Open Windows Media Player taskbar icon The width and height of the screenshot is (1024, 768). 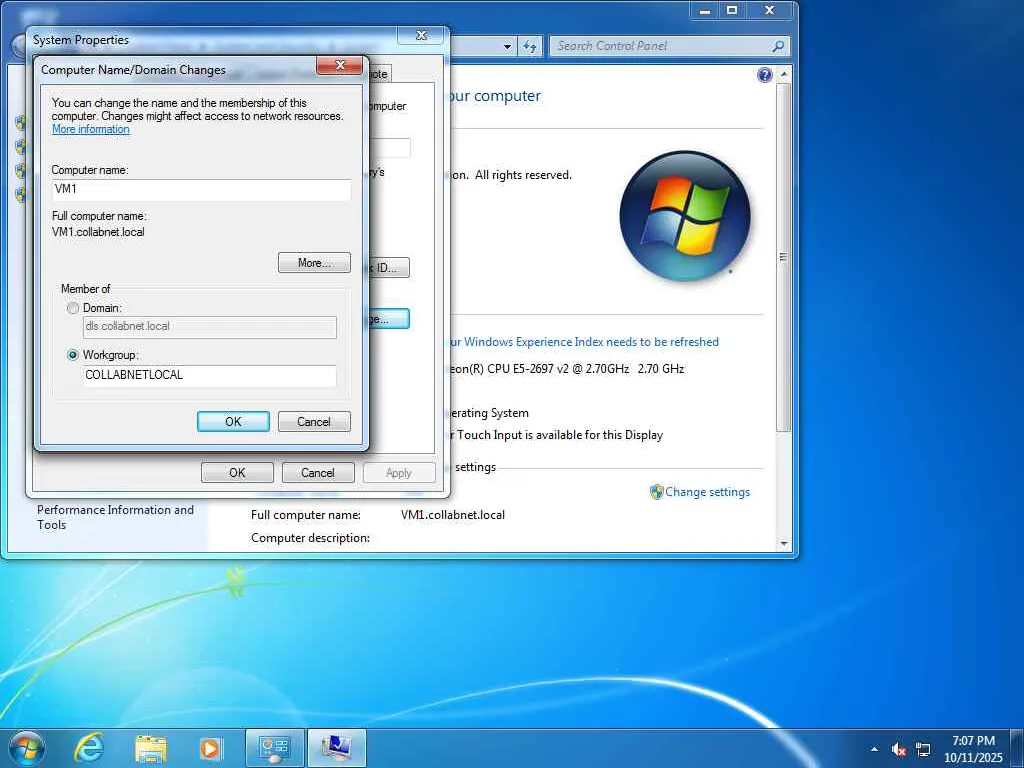coord(210,748)
